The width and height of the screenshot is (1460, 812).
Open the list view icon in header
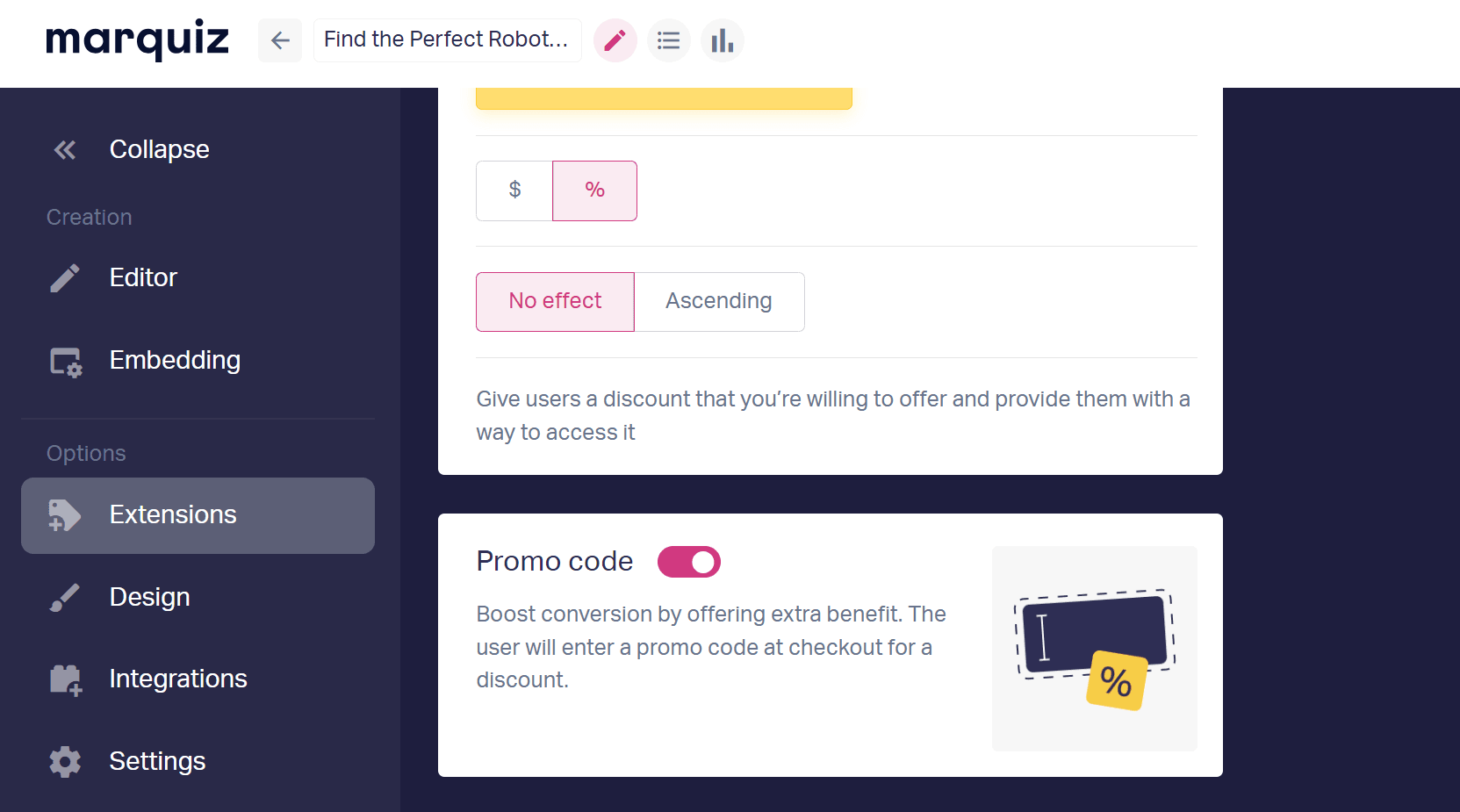pos(669,40)
